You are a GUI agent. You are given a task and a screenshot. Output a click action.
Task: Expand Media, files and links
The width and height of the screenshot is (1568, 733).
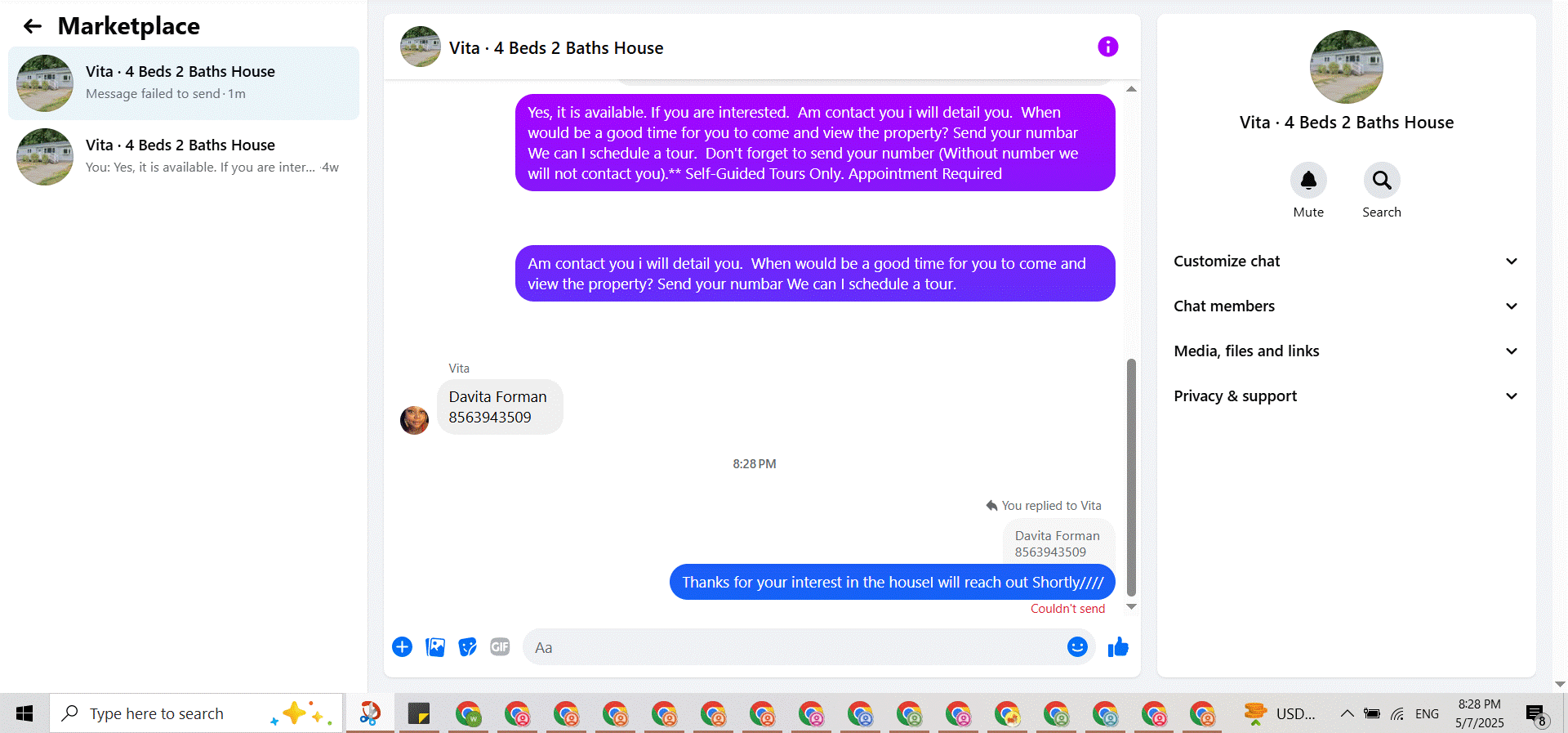pos(1346,351)
